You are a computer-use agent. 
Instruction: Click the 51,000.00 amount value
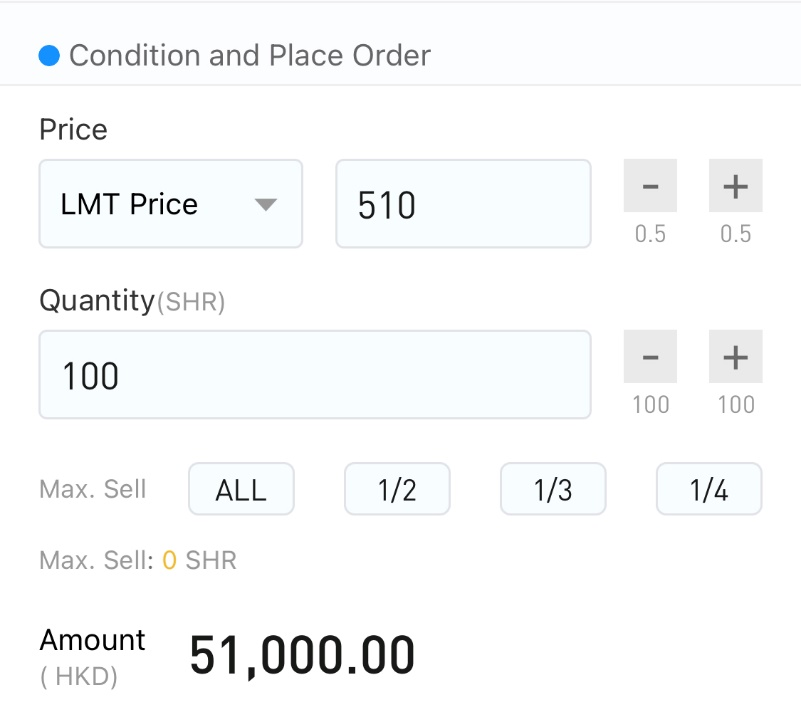302,655
